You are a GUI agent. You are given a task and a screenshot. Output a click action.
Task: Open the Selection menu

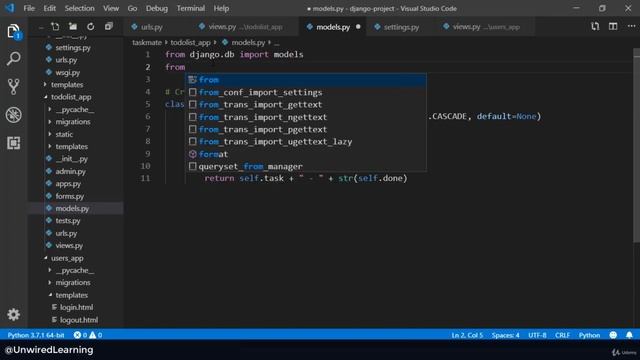tap(80, 8)
